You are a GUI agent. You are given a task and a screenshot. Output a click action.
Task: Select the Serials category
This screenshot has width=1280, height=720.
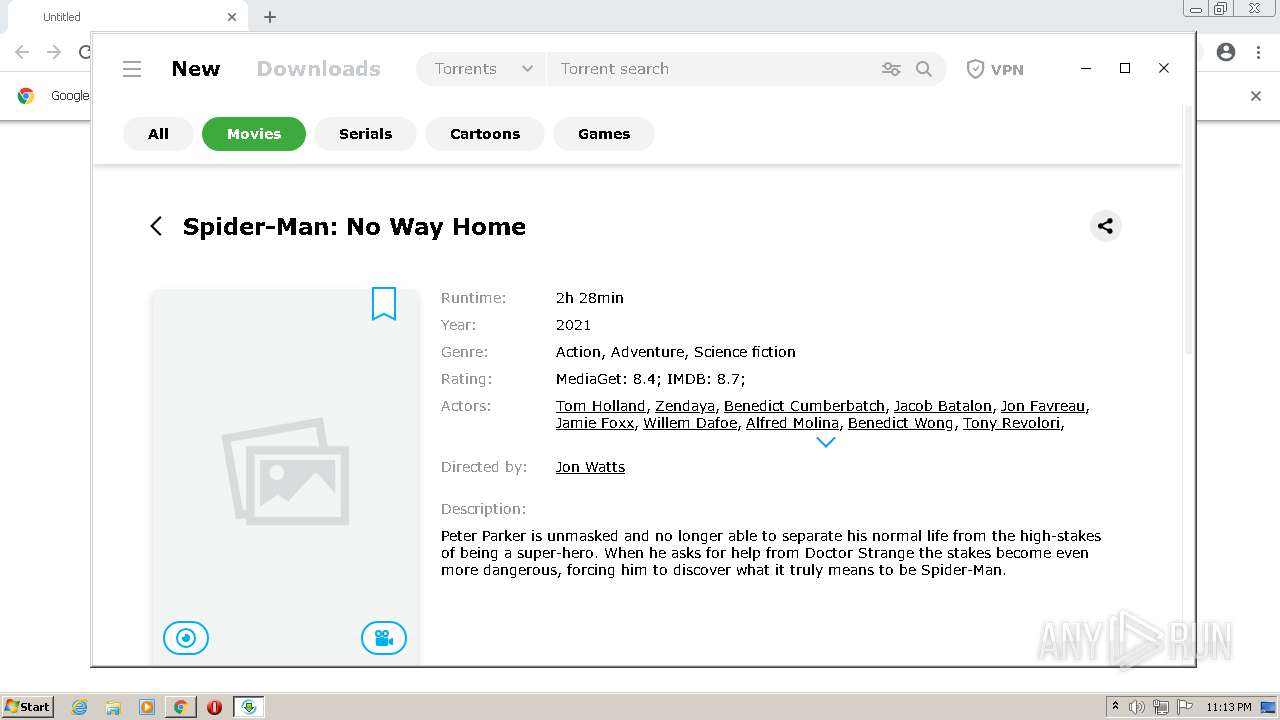[365, 134]
